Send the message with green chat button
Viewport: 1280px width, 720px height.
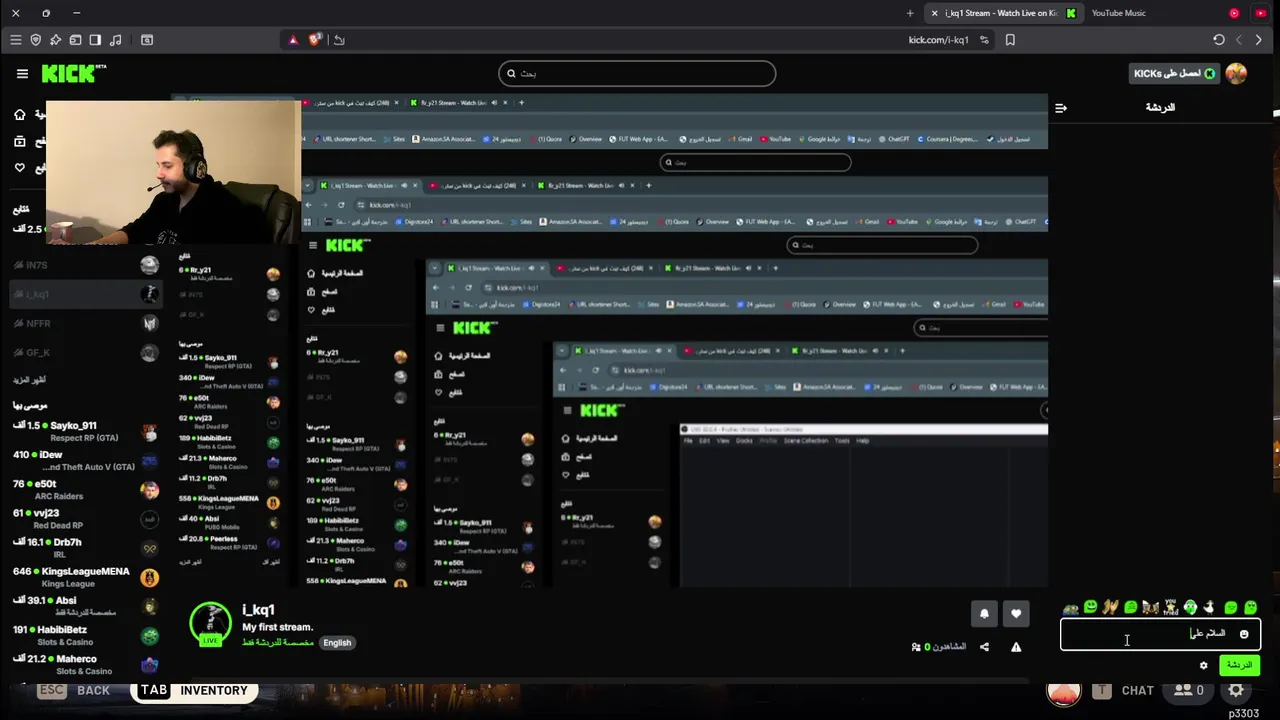click(1239, 665)
